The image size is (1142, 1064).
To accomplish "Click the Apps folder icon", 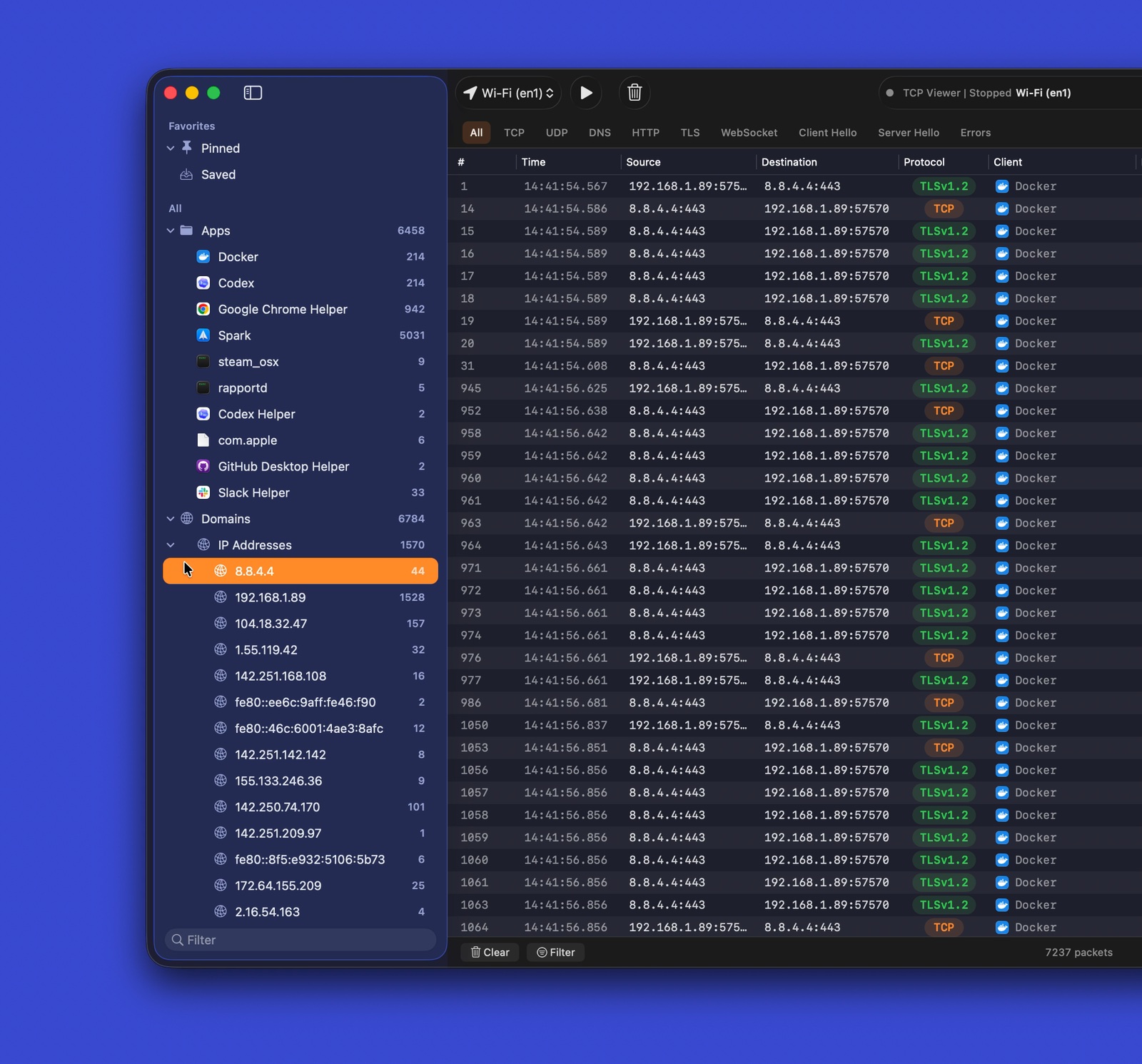I will pyautogui.click(x=186, y=230).
